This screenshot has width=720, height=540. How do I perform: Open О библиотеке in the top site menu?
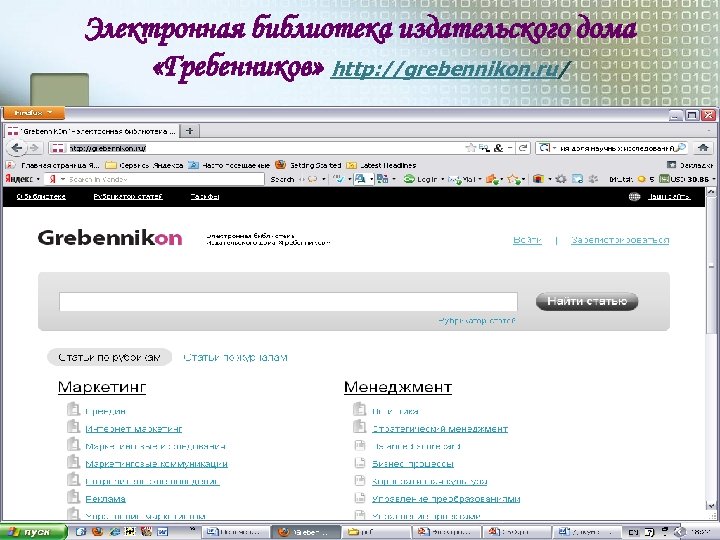pos(41,197)
